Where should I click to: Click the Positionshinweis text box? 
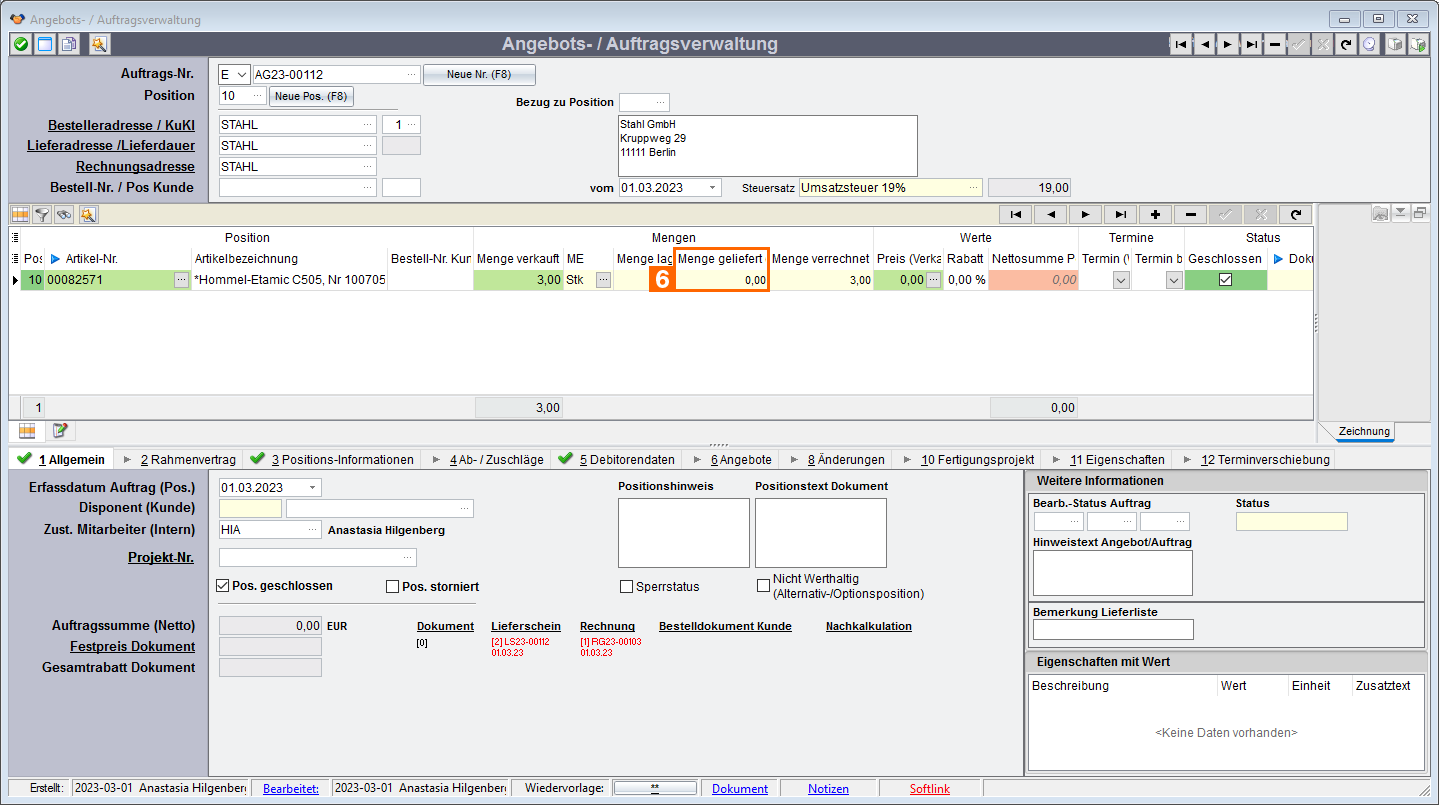[684, 533]
